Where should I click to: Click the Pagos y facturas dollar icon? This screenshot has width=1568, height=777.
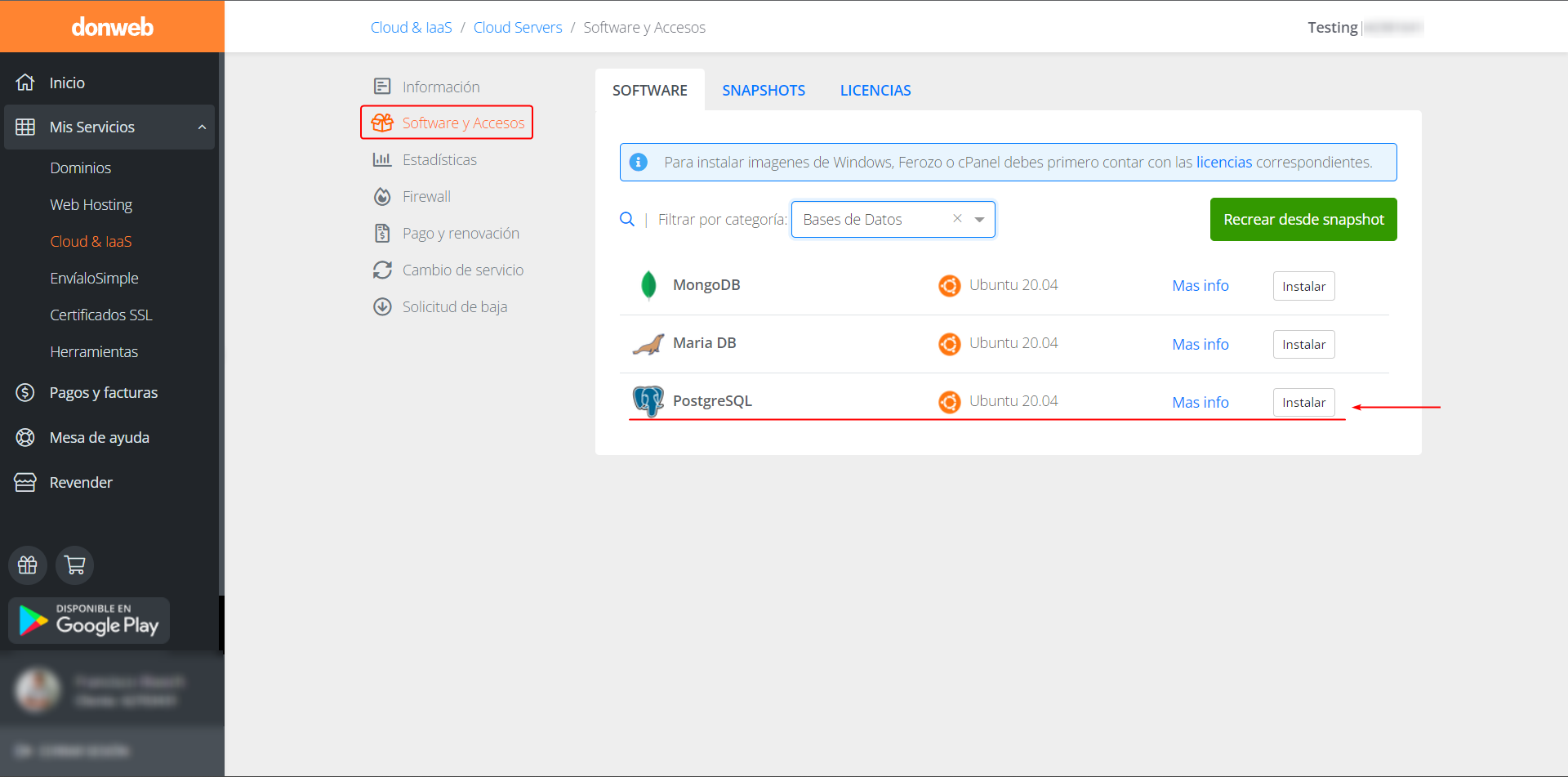[25, 392]
